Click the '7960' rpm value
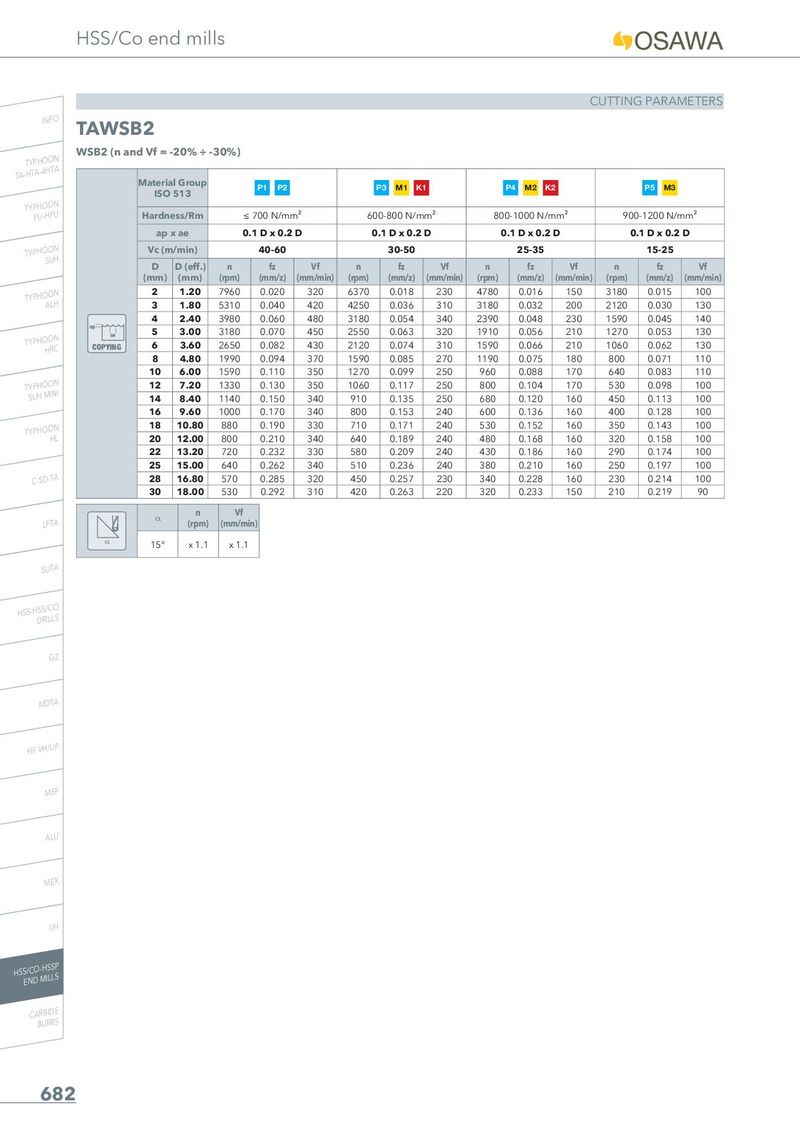Viewport: 800px width, 1132px height. pos(230,292)
